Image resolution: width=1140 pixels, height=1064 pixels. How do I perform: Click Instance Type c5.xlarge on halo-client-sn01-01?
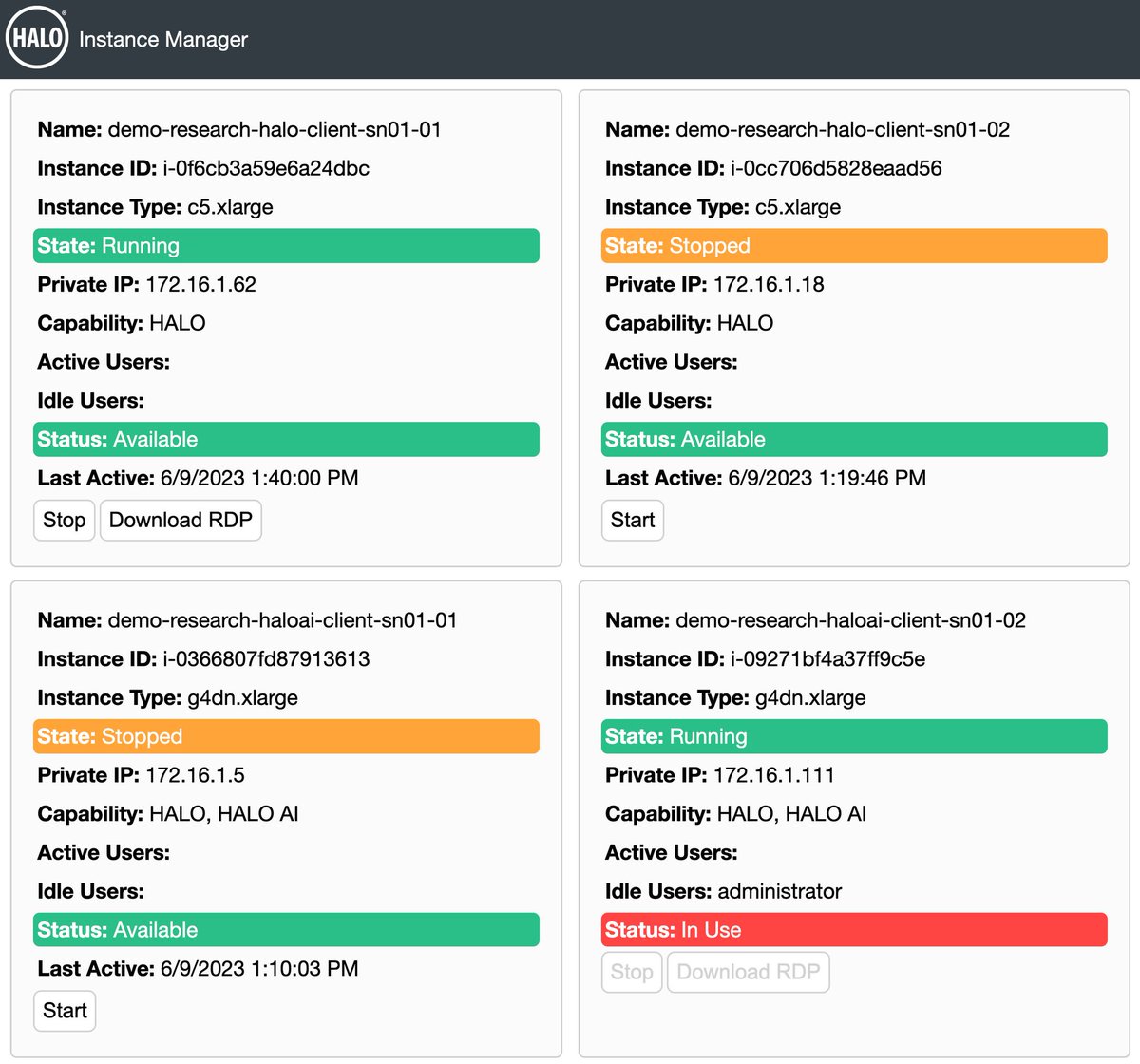click(155, 208)
